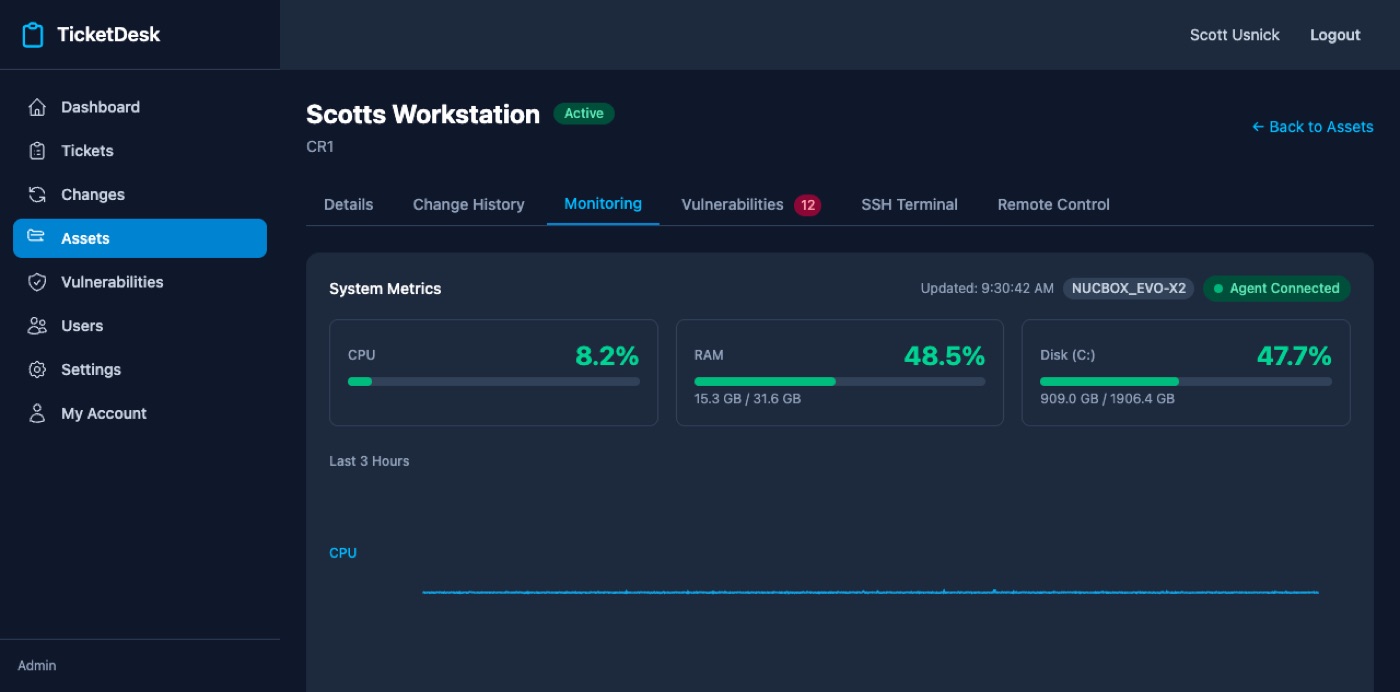Click the Disk (C:) card label
The width and height of the screenshot is (1400, 692).
1067,355
